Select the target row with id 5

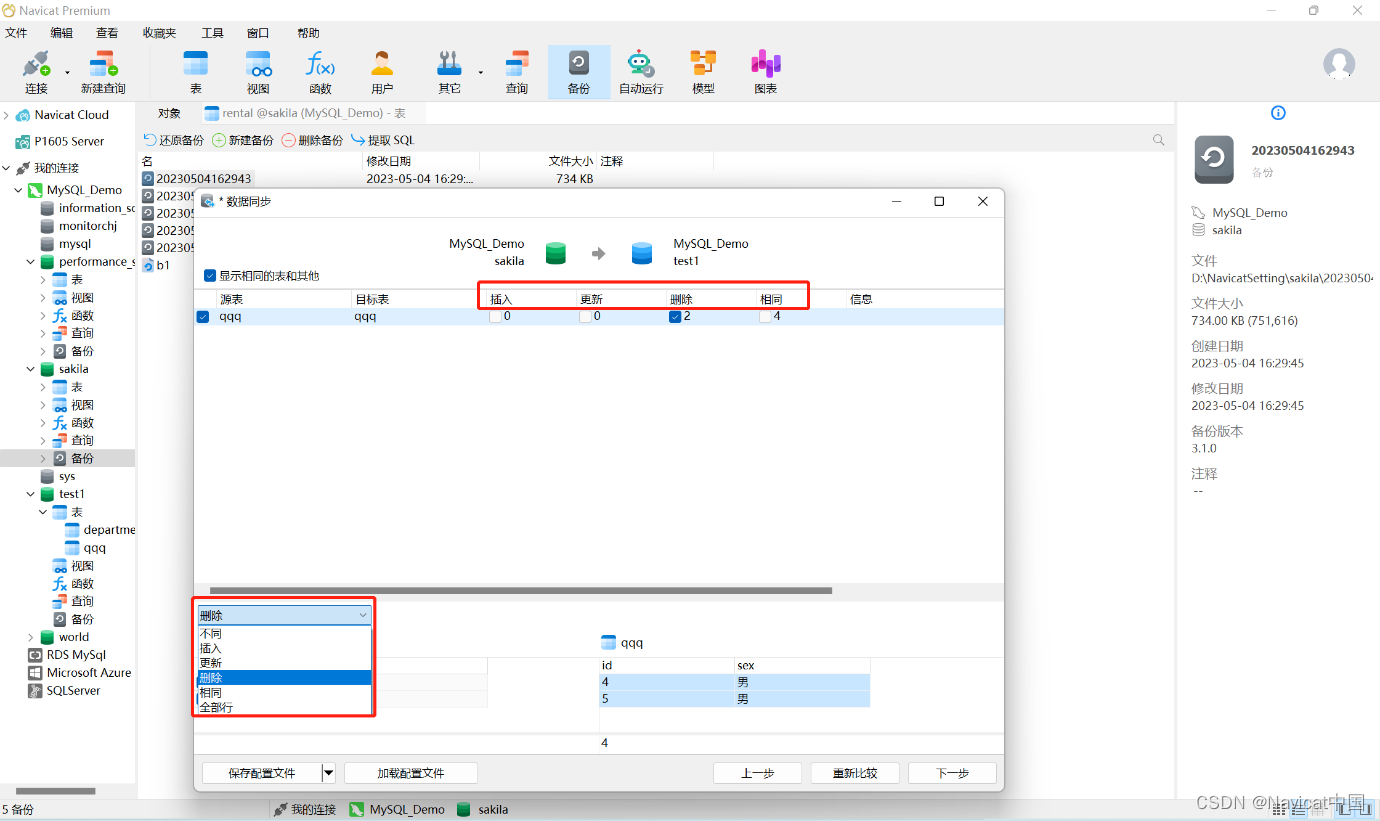[734, 699]
